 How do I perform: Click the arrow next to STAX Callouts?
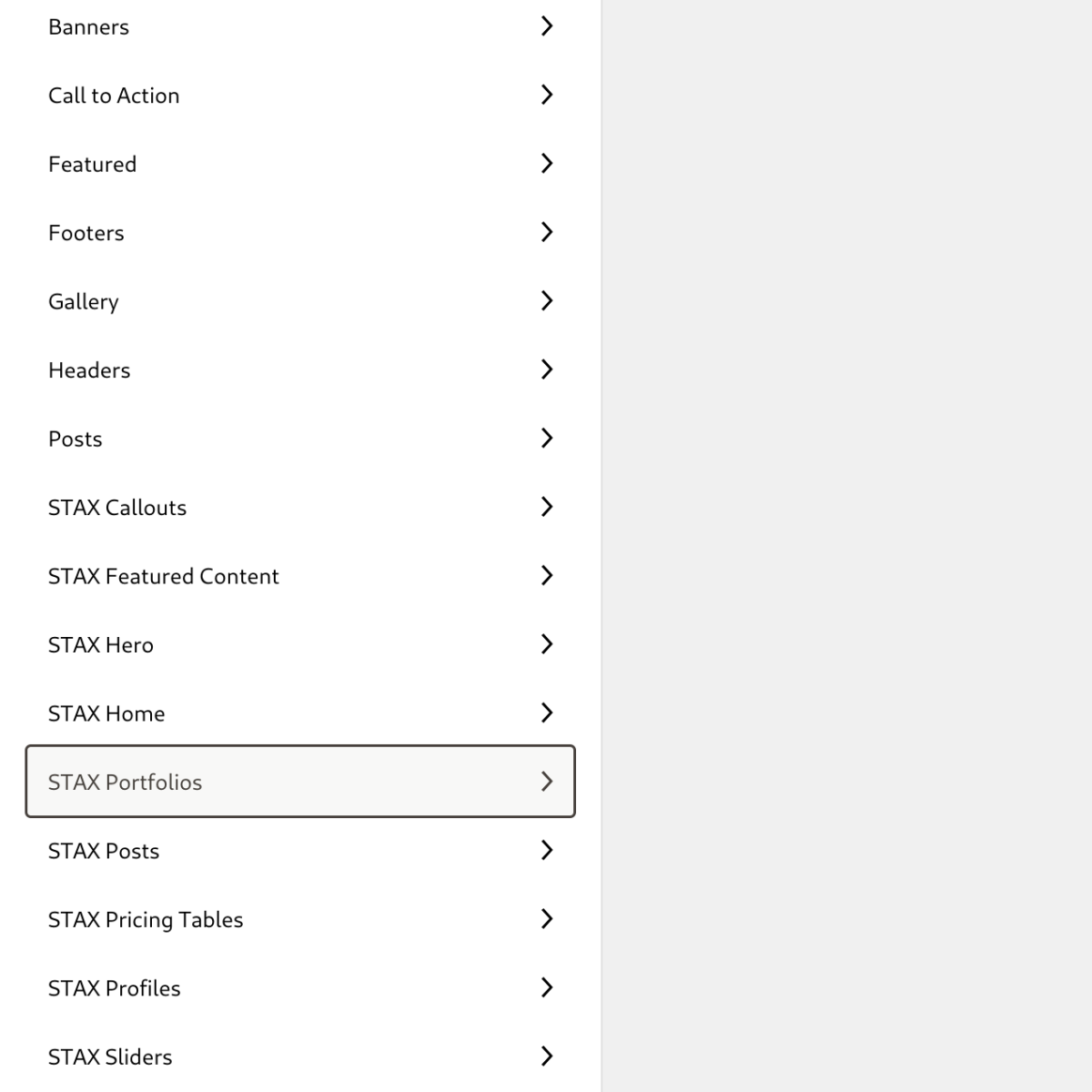[x=546, y=507]
